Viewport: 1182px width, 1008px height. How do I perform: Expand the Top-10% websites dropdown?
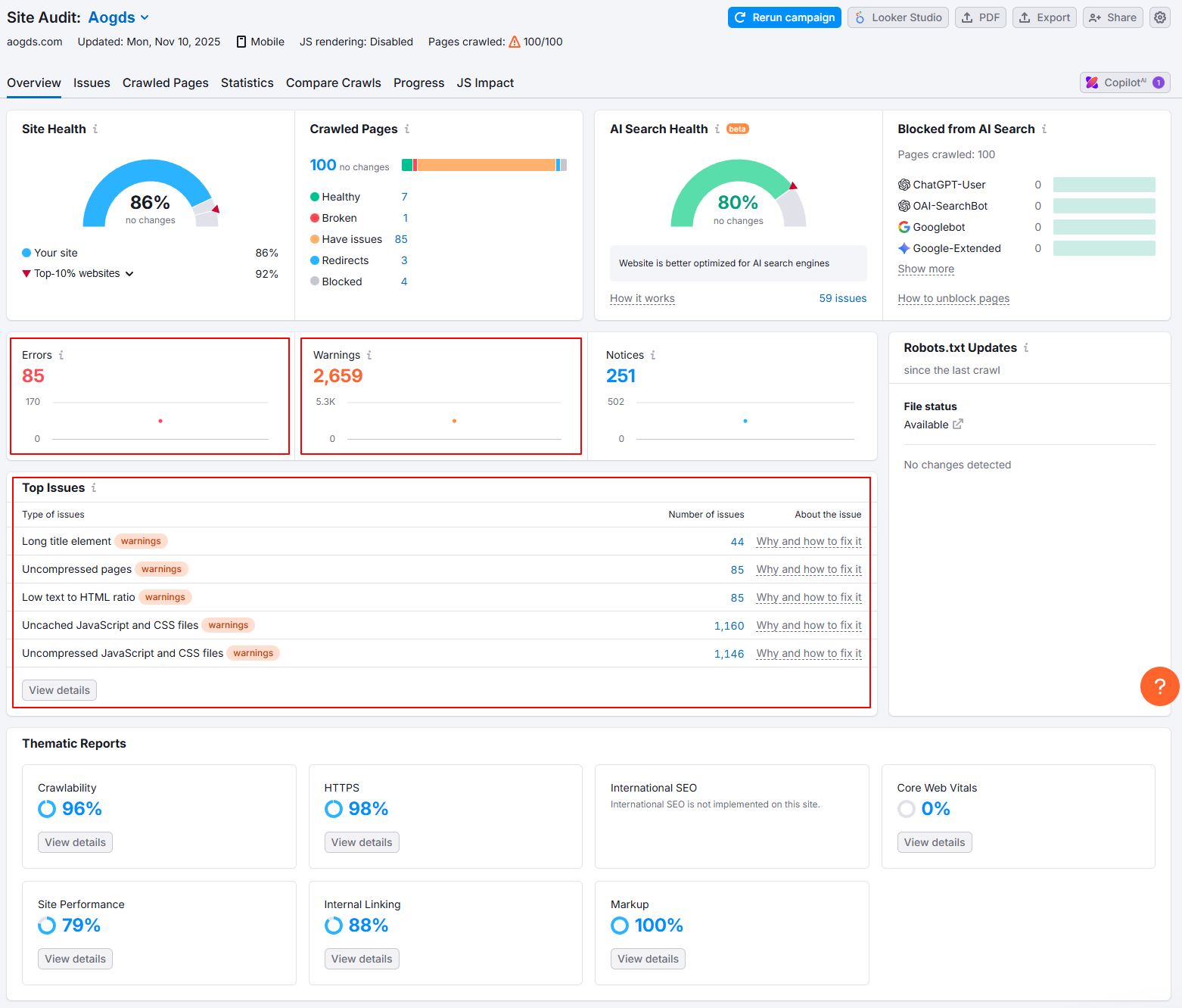pyautogui.click(x=129, y=274)
